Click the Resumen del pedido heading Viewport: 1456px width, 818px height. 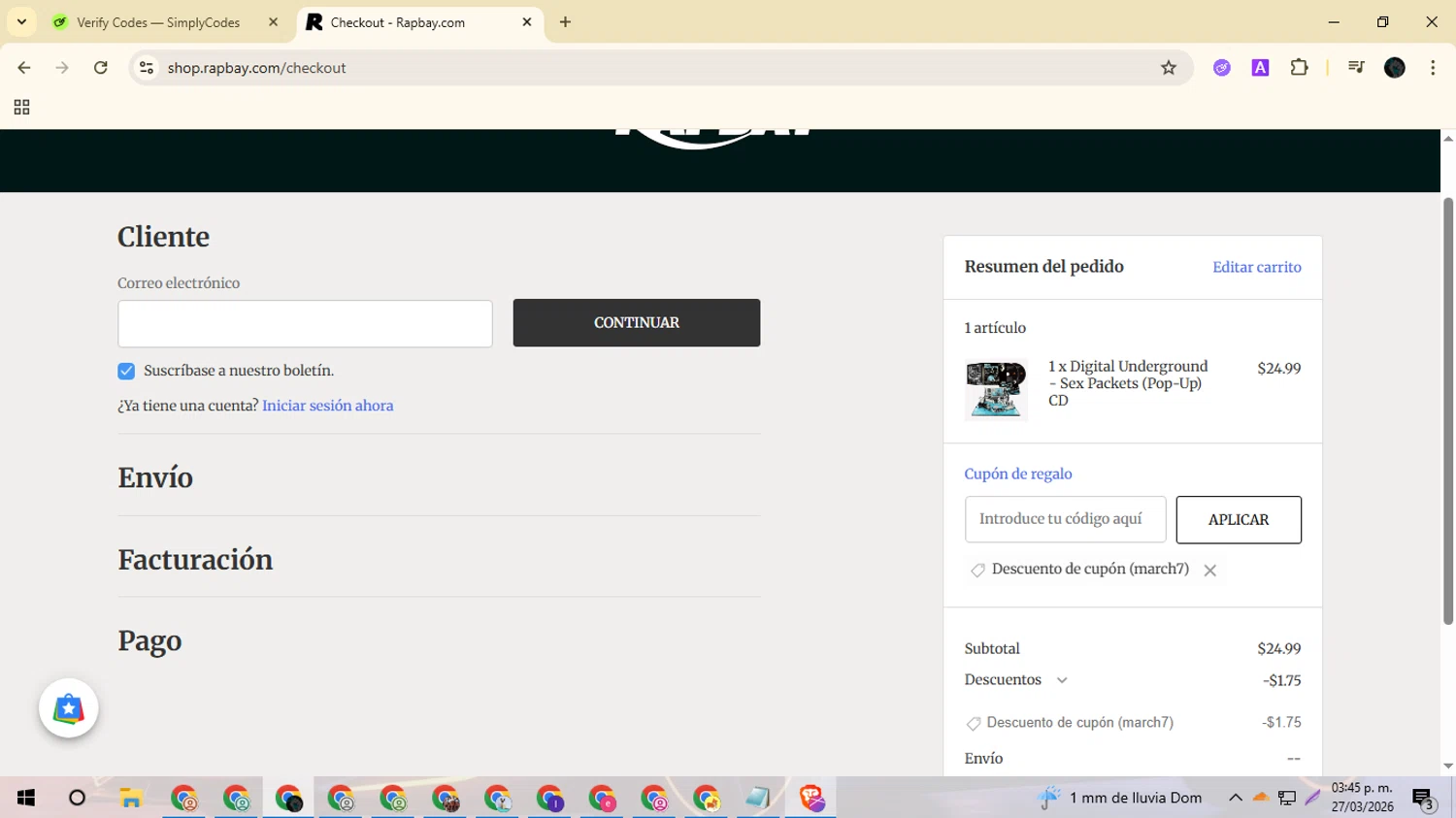[1043, 267]
